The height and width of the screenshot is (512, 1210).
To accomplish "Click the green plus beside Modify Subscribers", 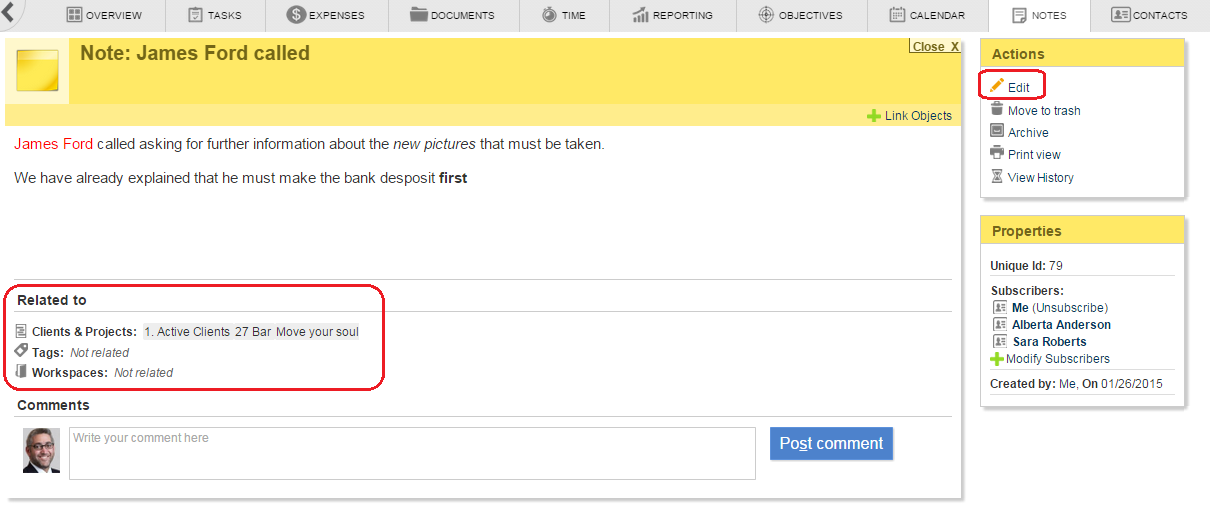I will tap(997, 359).
